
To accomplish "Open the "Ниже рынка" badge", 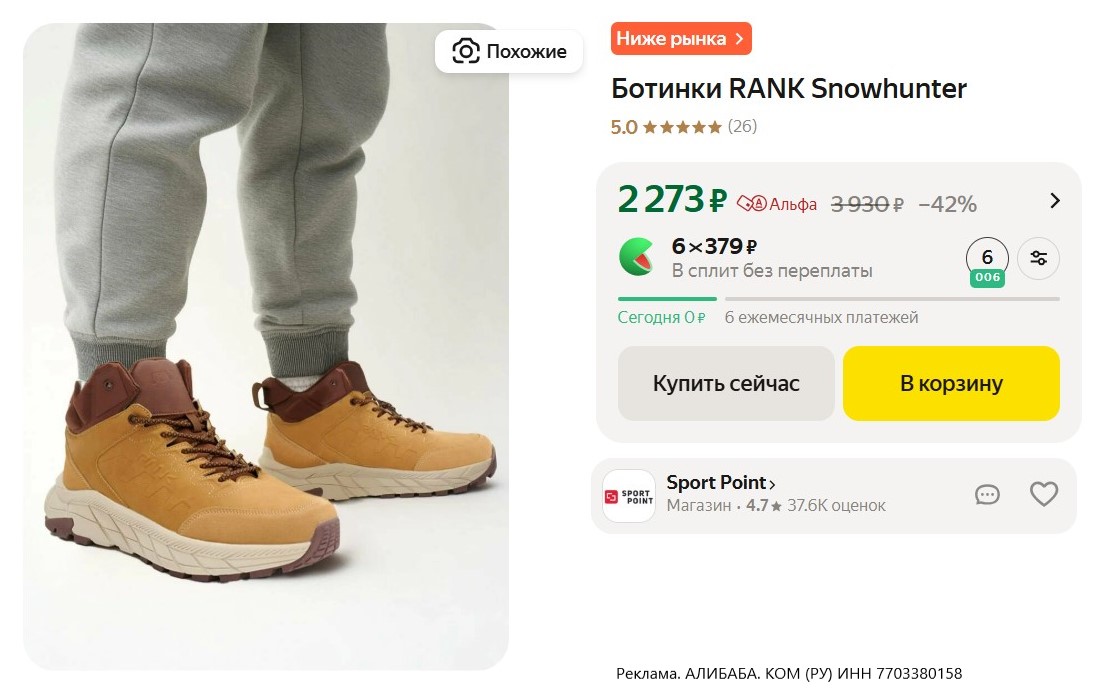I will [680, 39].
